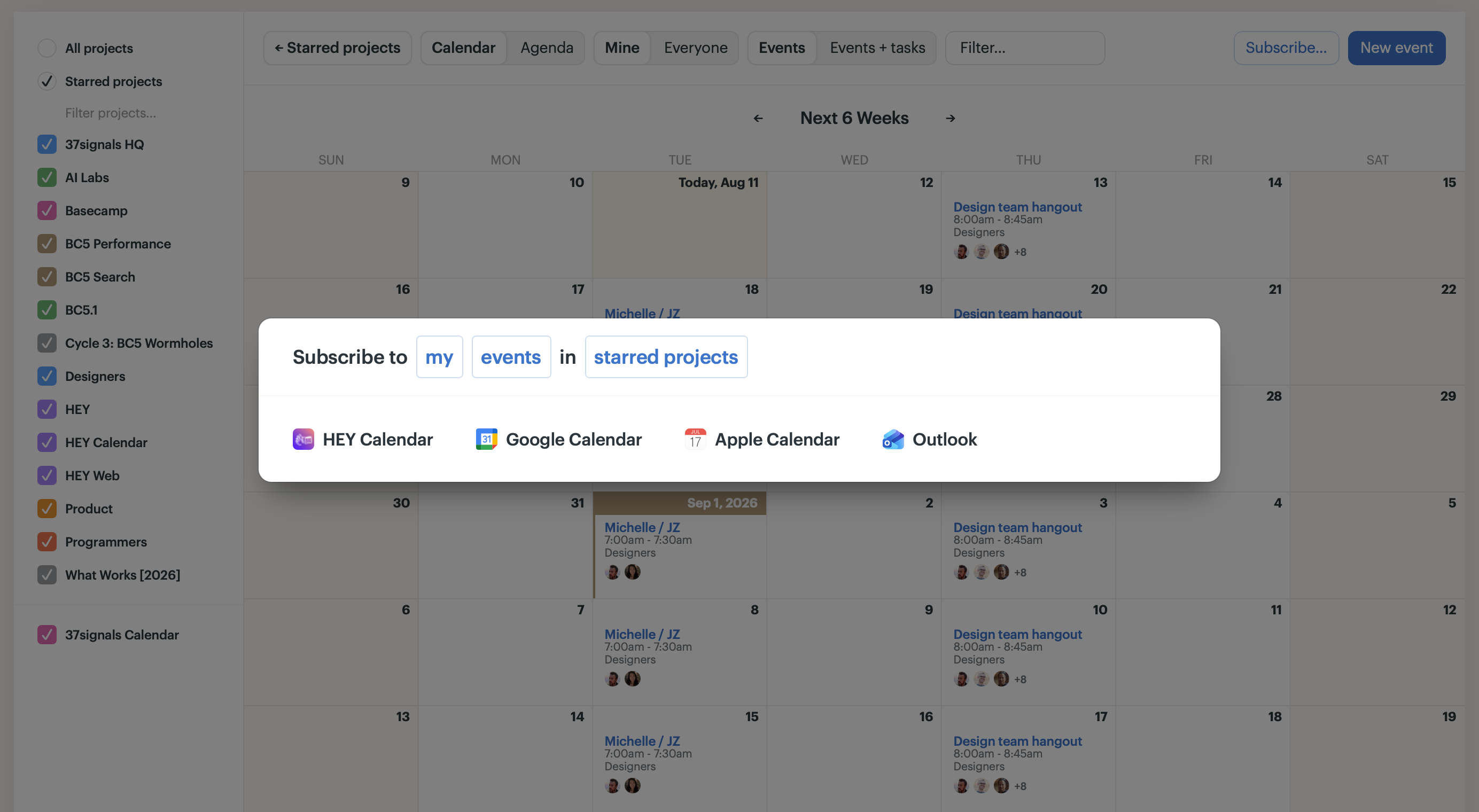Screen dimensions: 1479x812
Task: Switch to Everyone's events
Action: coord(695,48)
